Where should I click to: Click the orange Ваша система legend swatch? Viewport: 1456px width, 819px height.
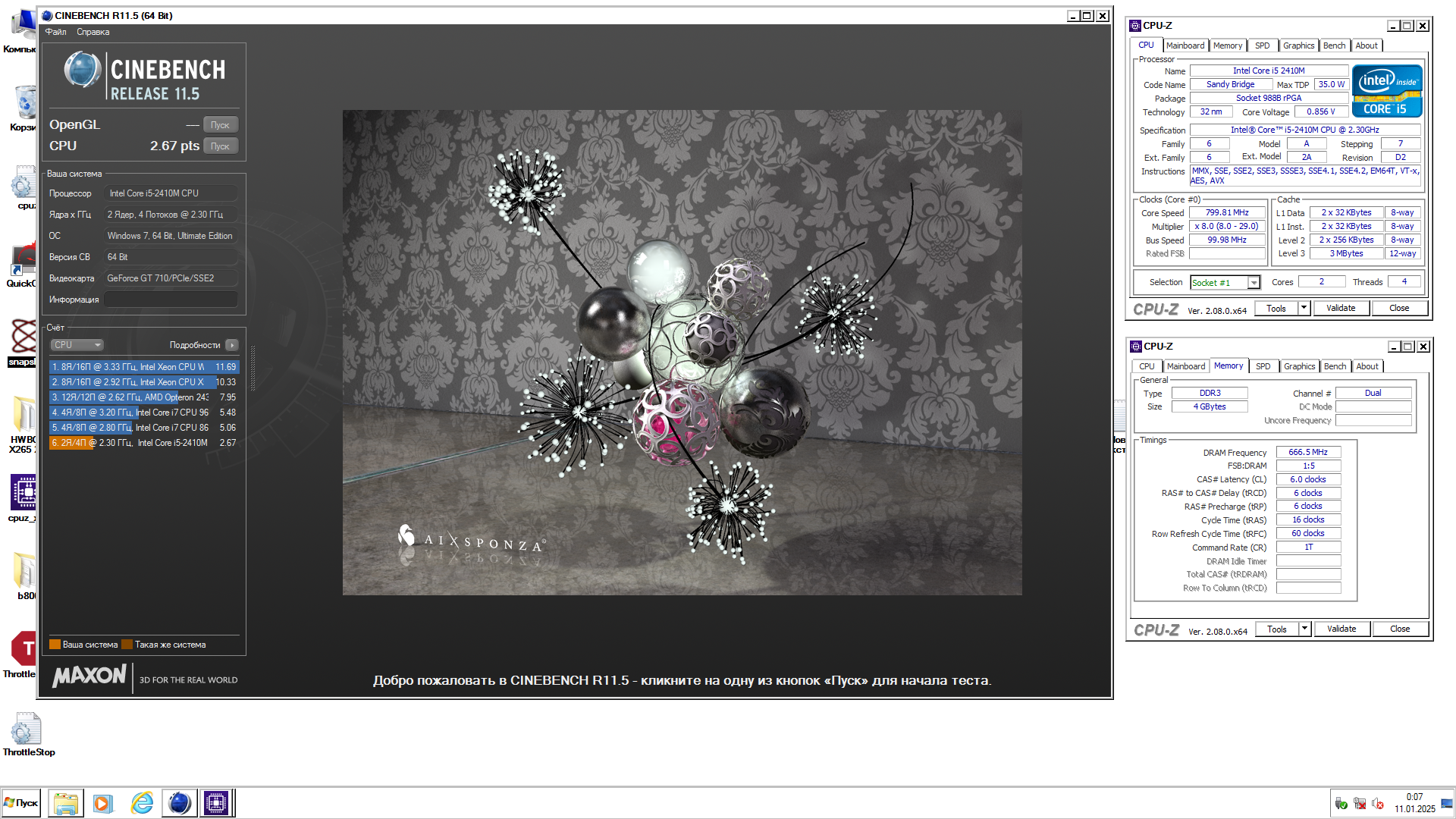[55, 645]
